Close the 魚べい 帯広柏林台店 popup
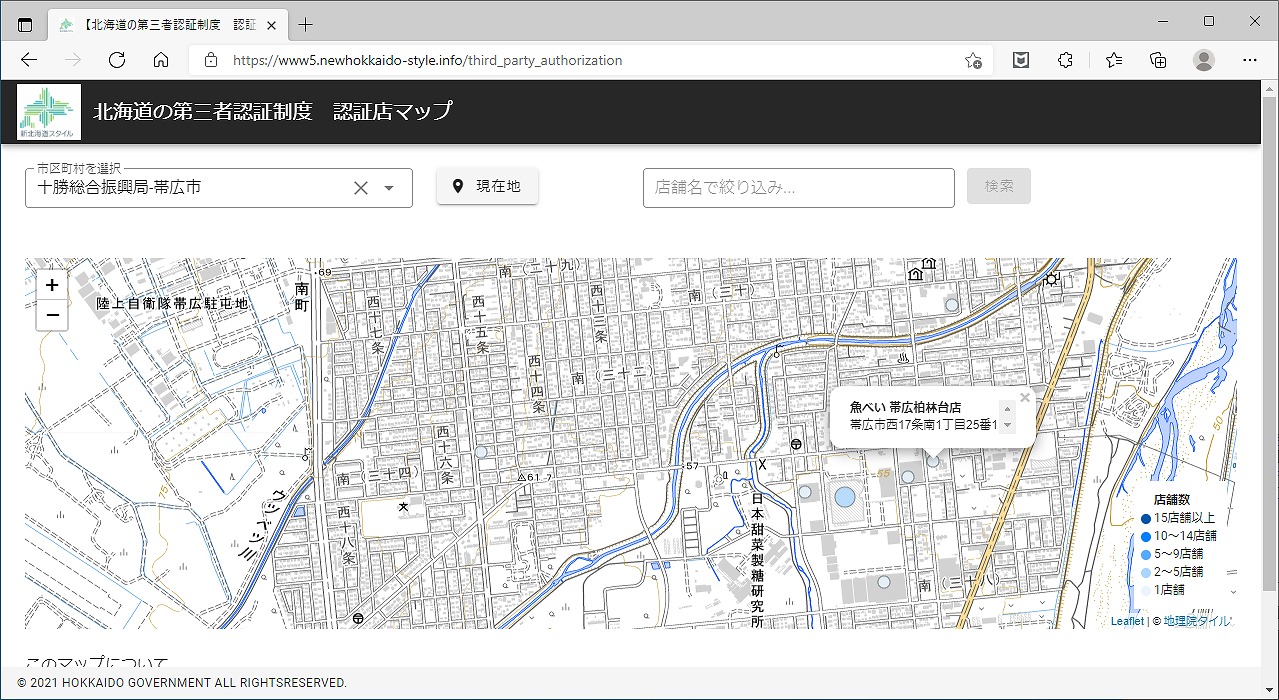The height and width of the screenshot is (700, 1279). pyautogui.click(x=1024, y=398)
